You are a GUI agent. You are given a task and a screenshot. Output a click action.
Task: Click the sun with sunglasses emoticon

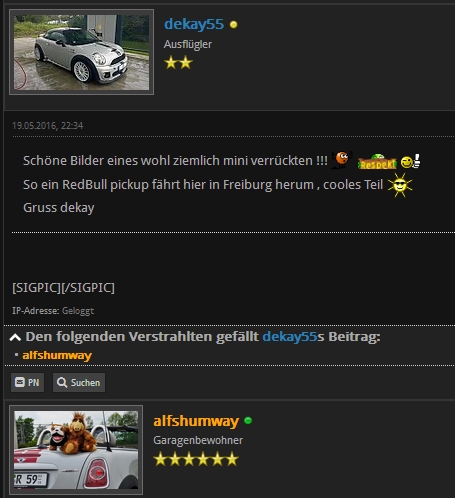point(400,185)
